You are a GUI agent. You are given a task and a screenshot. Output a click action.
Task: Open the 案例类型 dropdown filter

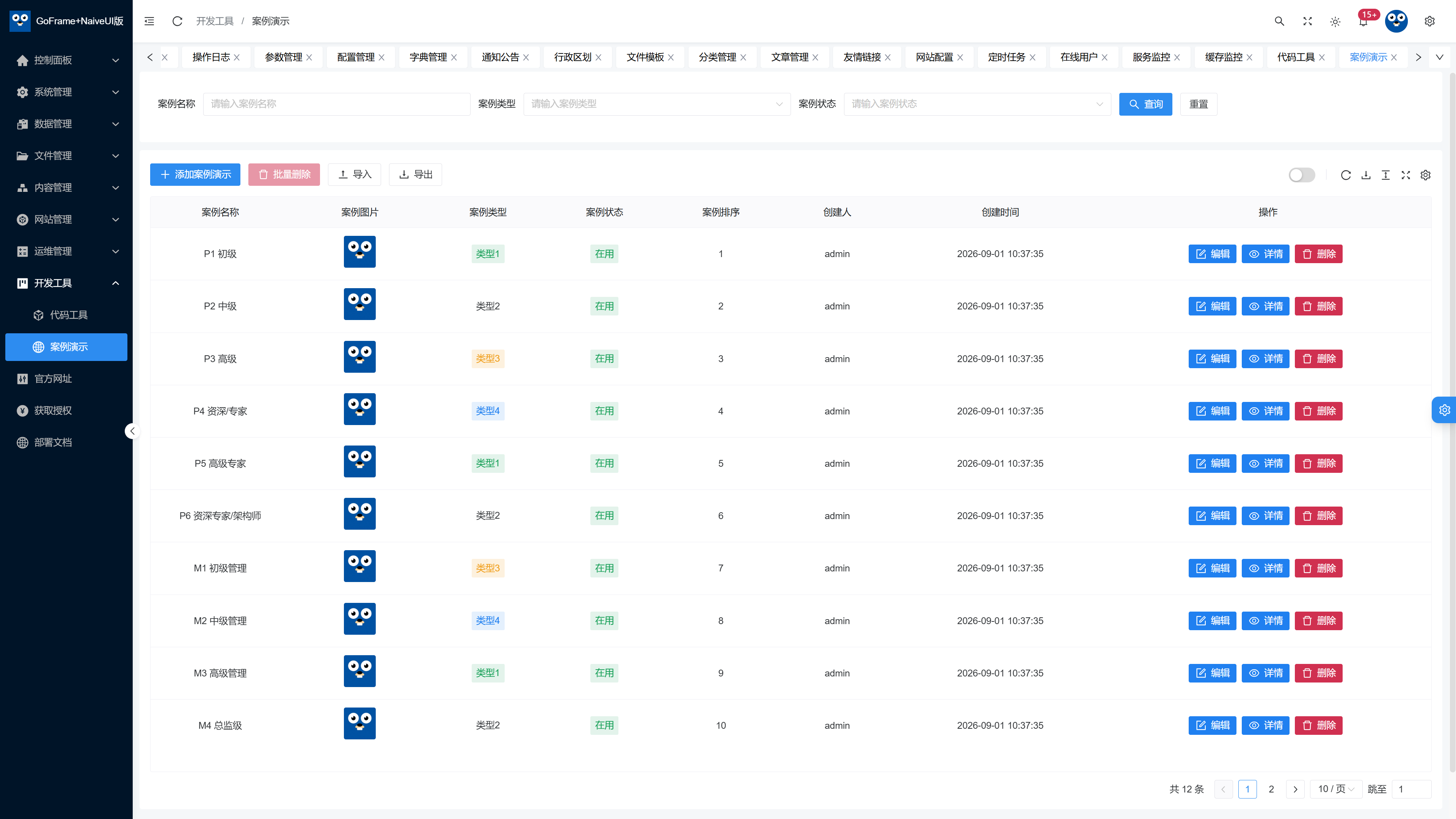pos(657,104)
